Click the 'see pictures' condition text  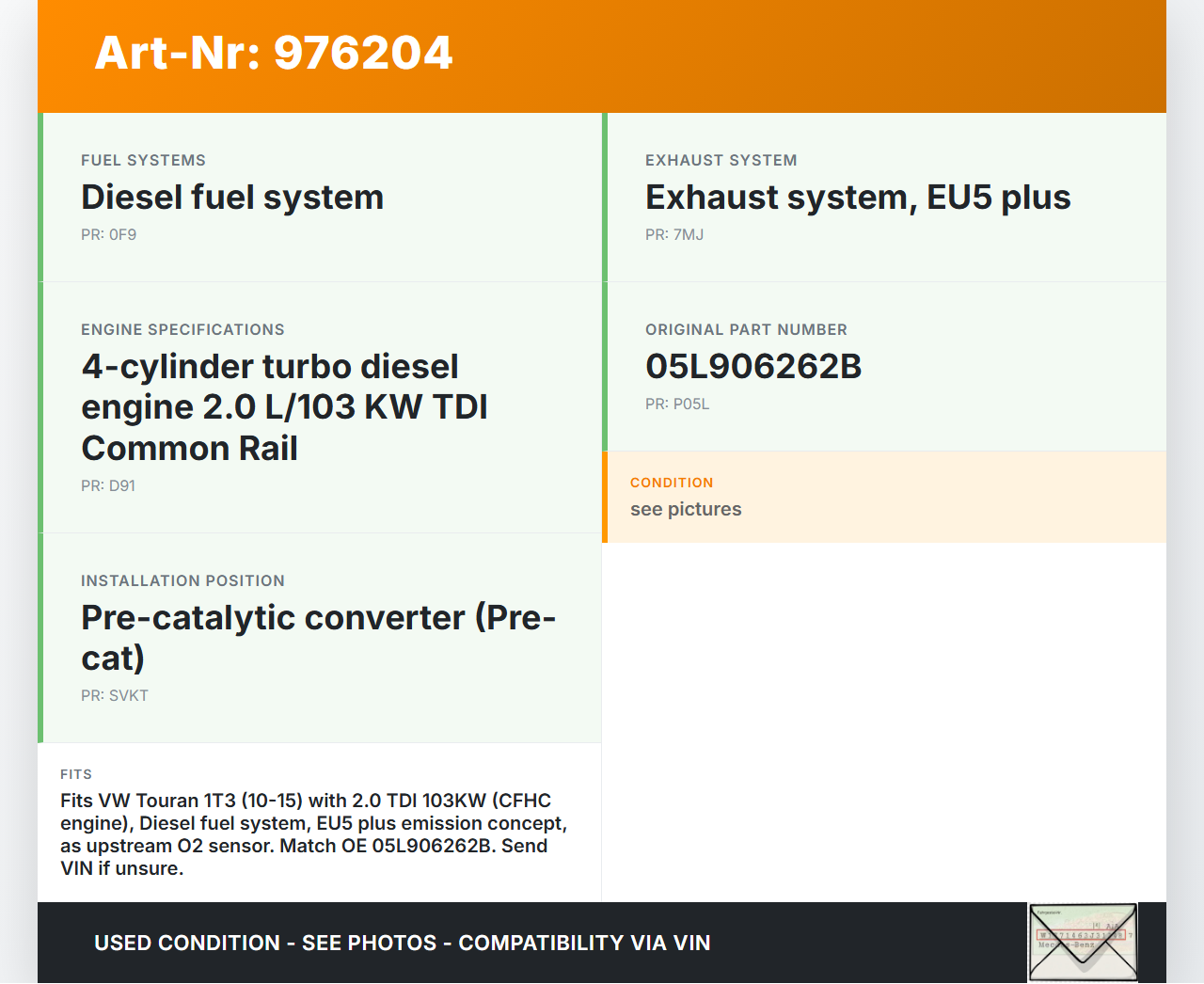point(686,509)
